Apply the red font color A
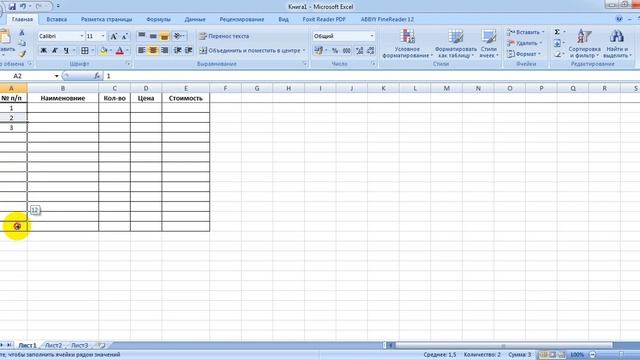 tap(120, 51)
